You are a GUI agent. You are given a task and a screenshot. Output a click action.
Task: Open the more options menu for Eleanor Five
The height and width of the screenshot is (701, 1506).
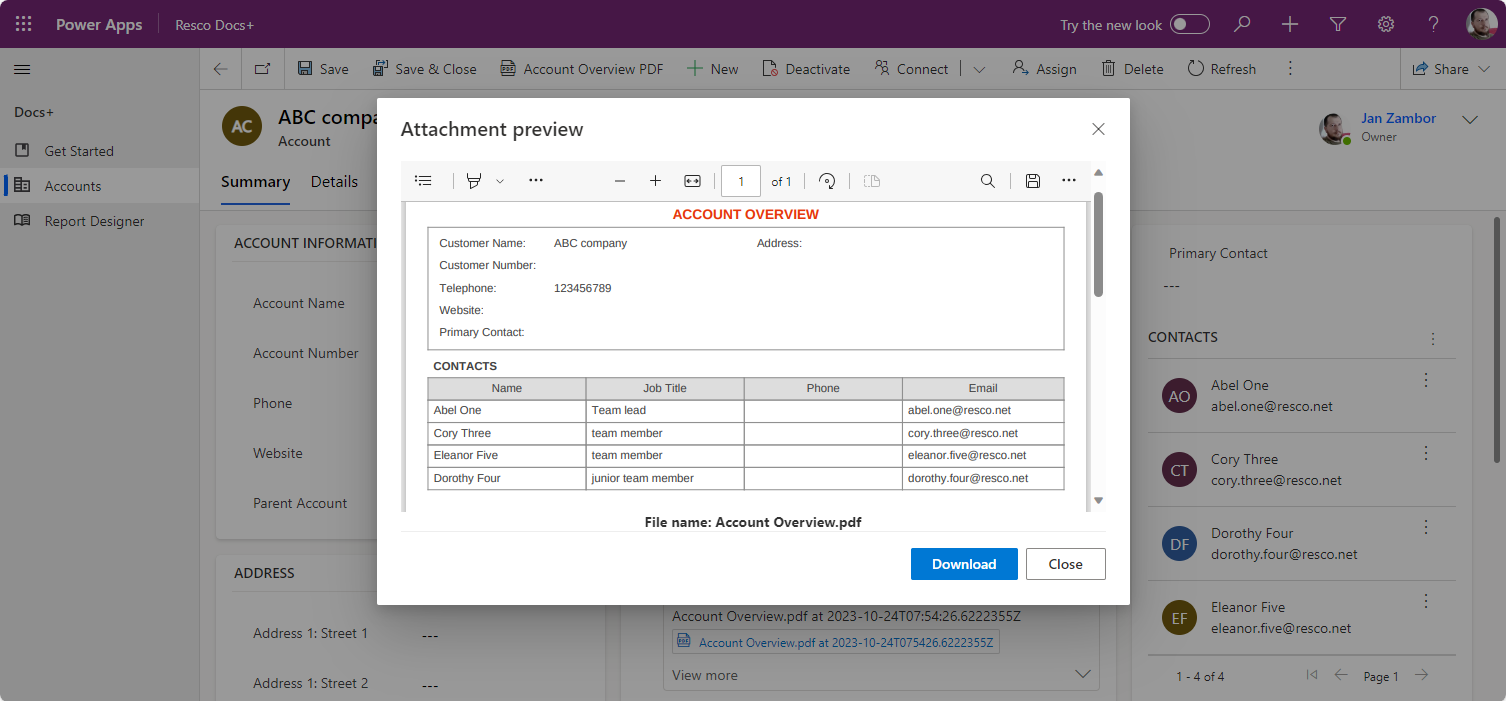point(1426,601)
